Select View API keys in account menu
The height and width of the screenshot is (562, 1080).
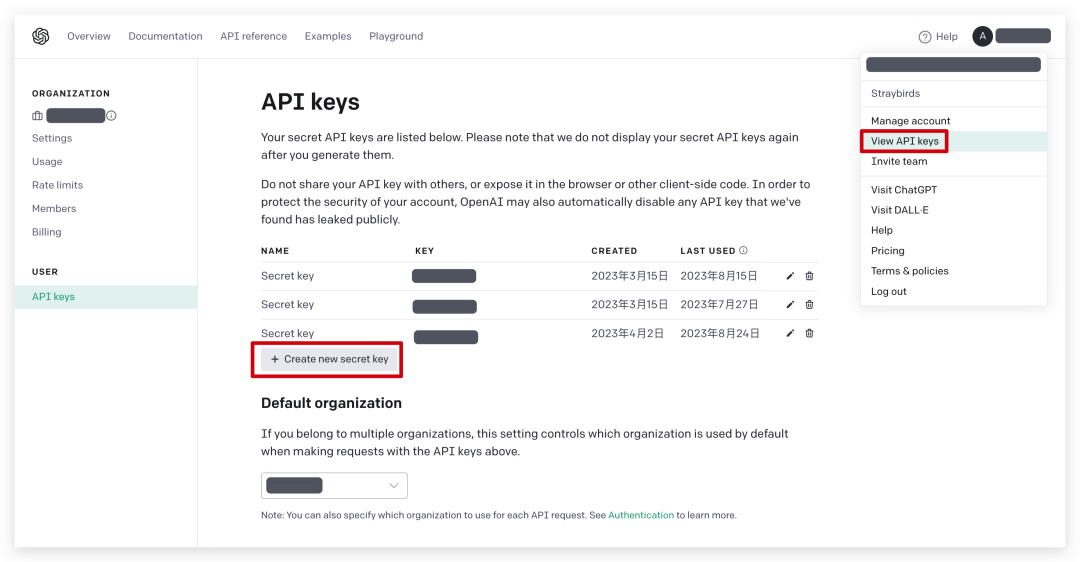tap(904, 141)
